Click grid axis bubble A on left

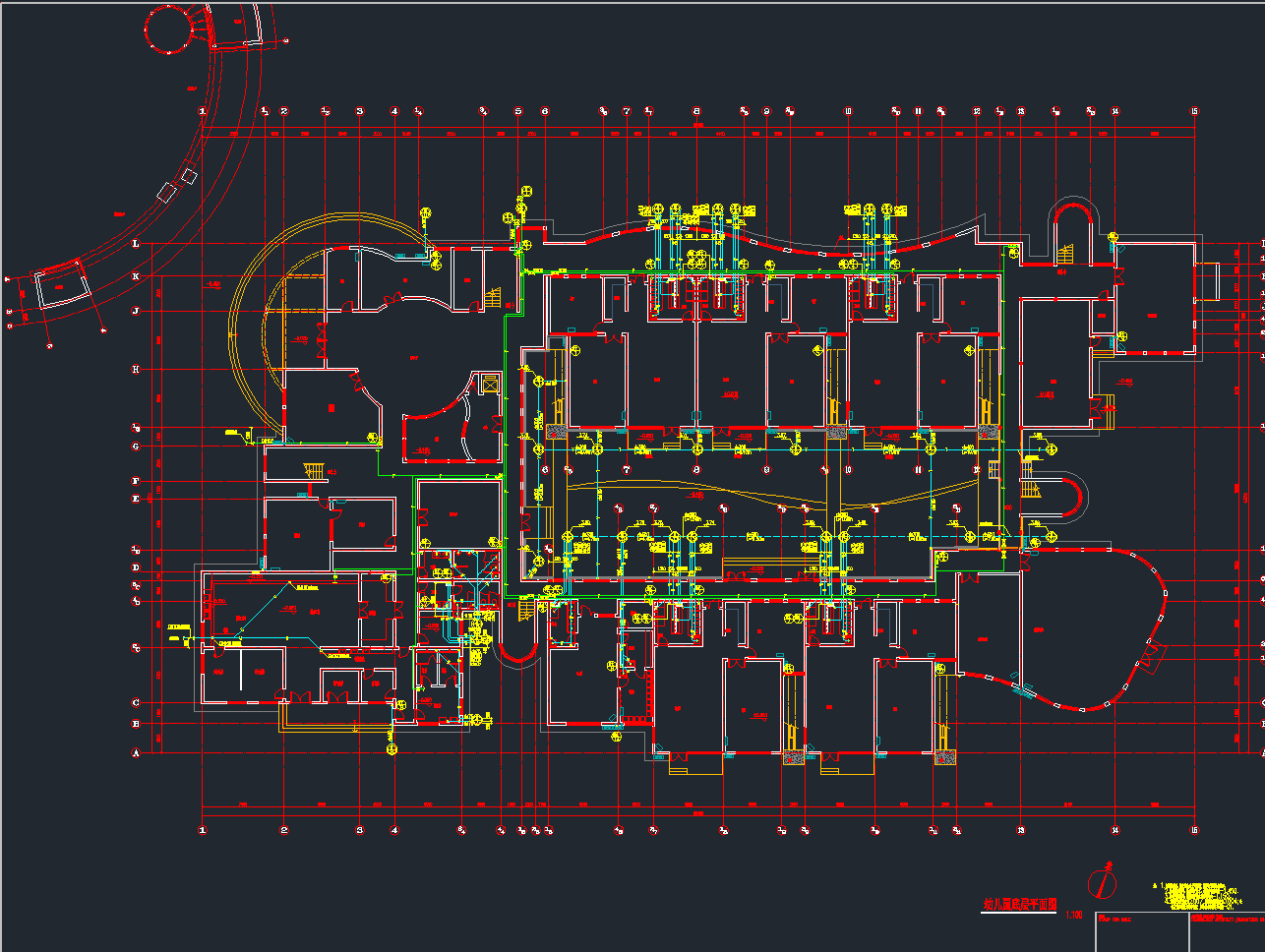[x=136, y=752]
